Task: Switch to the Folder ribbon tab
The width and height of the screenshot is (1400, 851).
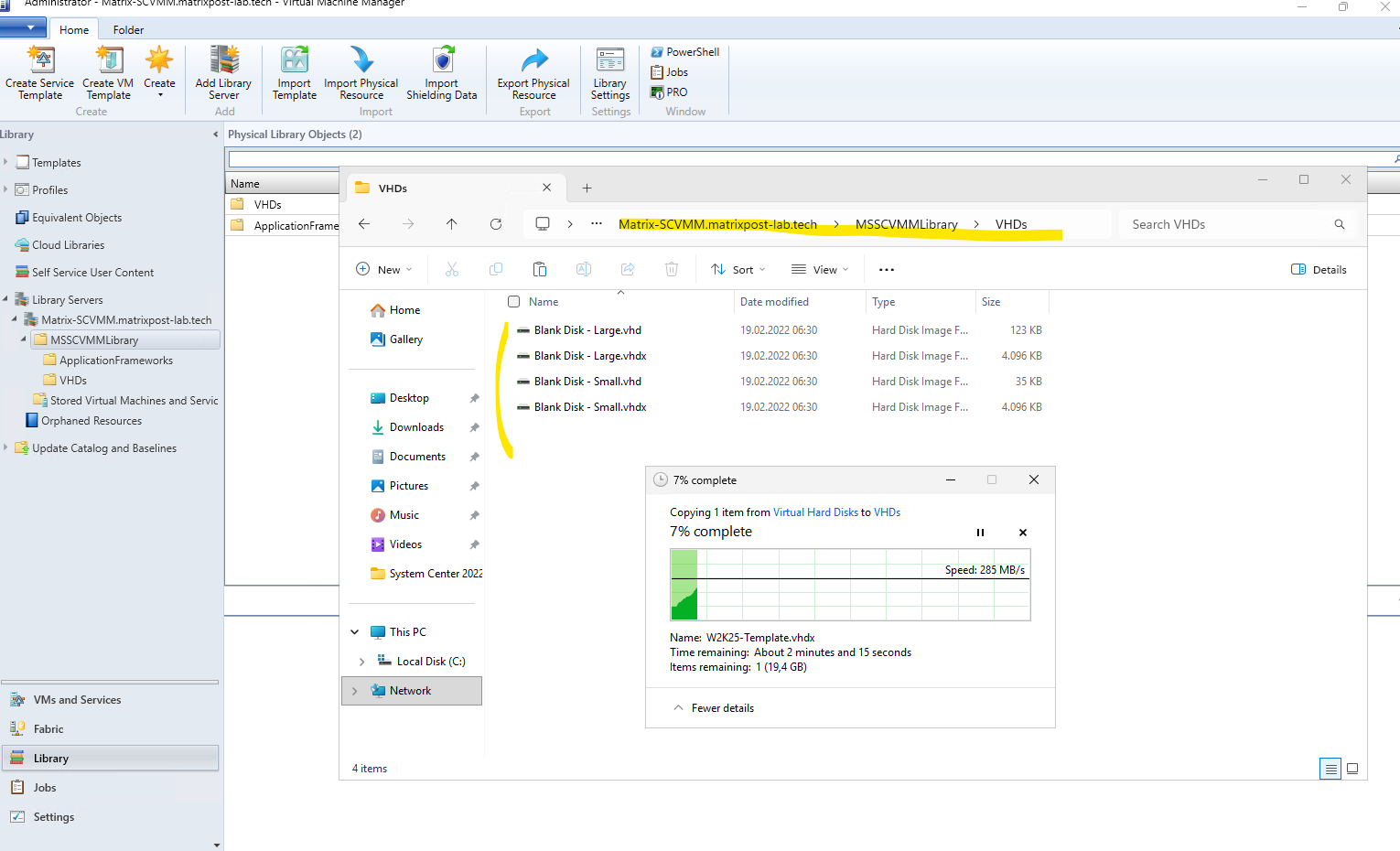Action: pos(128,30)
